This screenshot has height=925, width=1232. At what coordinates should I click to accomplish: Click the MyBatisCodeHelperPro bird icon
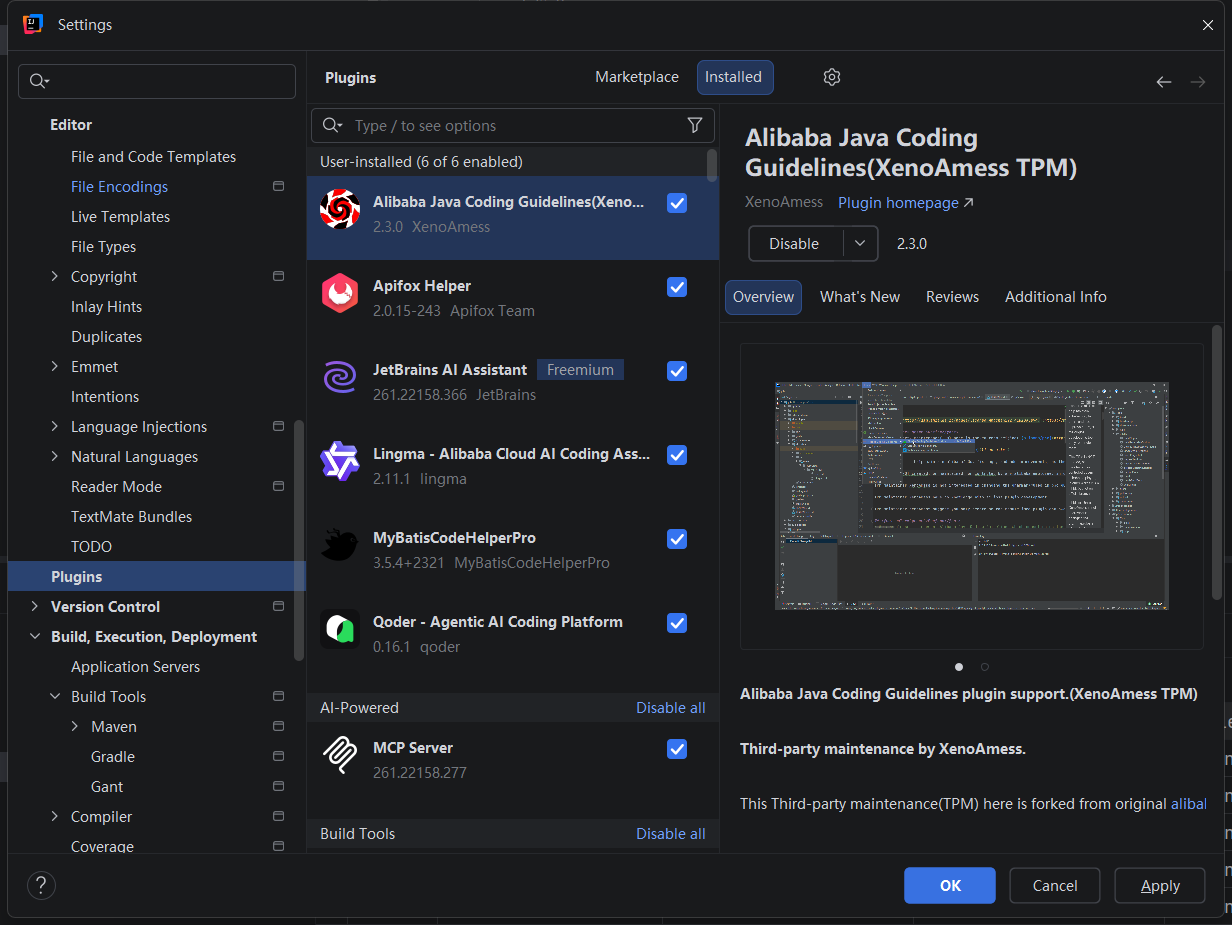pos(340,545)
